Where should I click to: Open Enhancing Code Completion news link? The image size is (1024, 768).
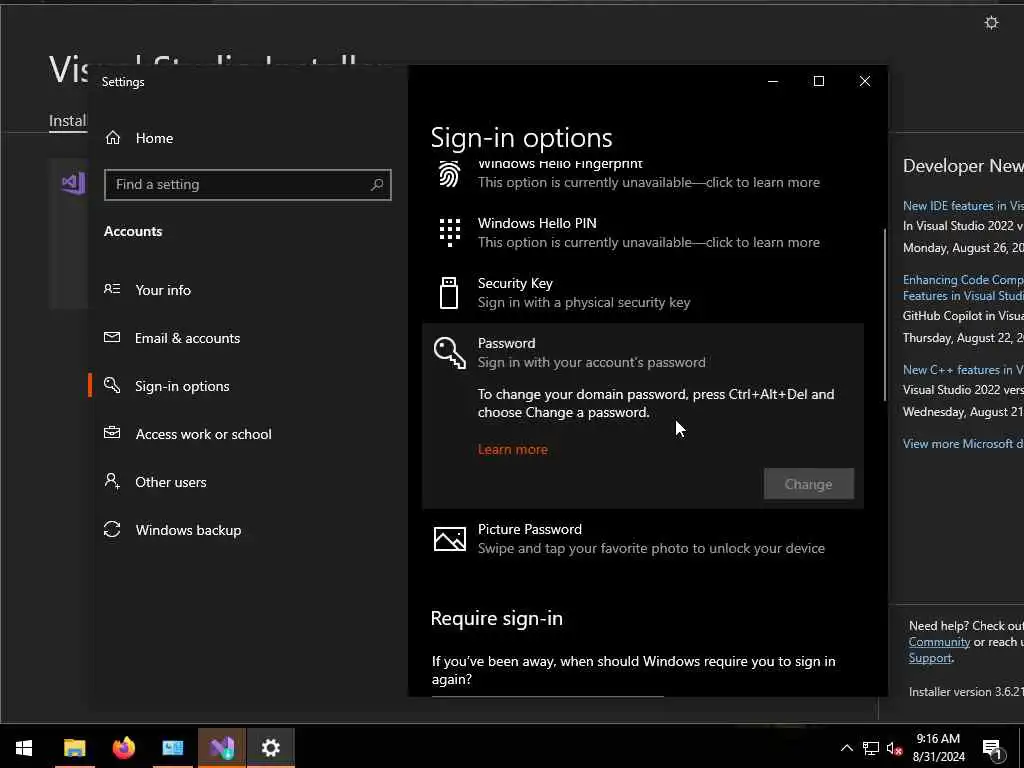point(963,287)
